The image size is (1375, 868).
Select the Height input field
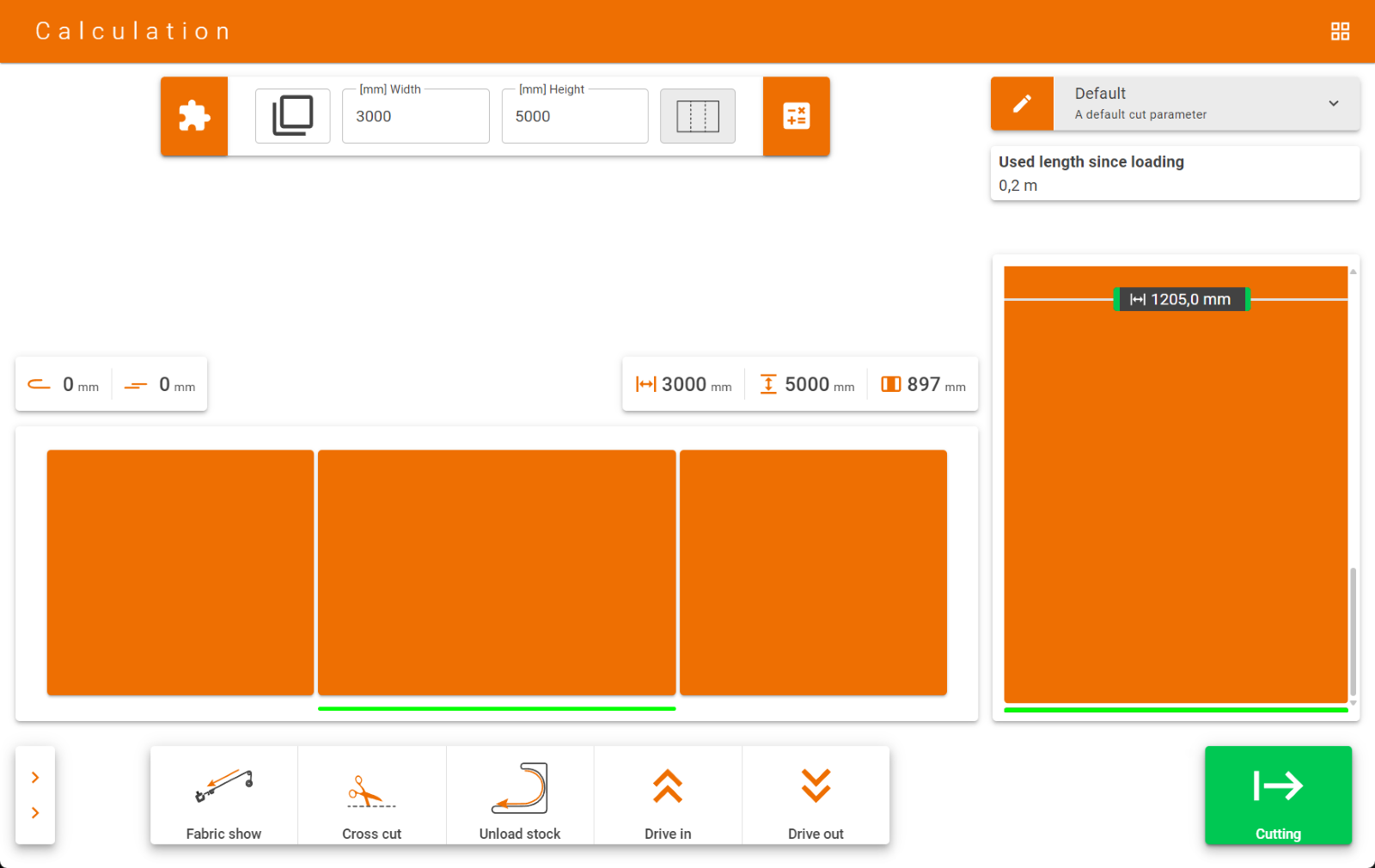pyautogui.click(x=575, y=117)
